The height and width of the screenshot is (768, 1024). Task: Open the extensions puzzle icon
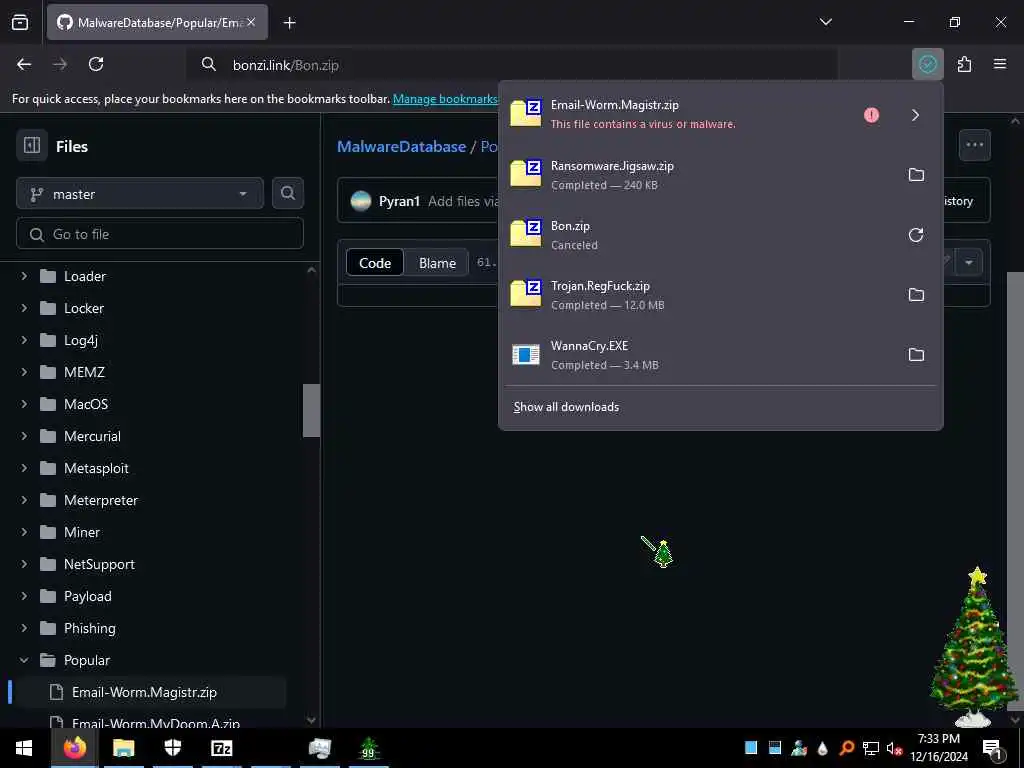[964, 64]
